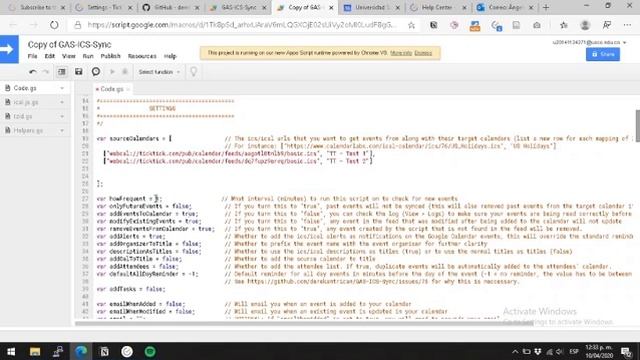640x360 pixels.
Task: Expand the ical.js.gs file options arrow
Action: (x=62, y=102)
